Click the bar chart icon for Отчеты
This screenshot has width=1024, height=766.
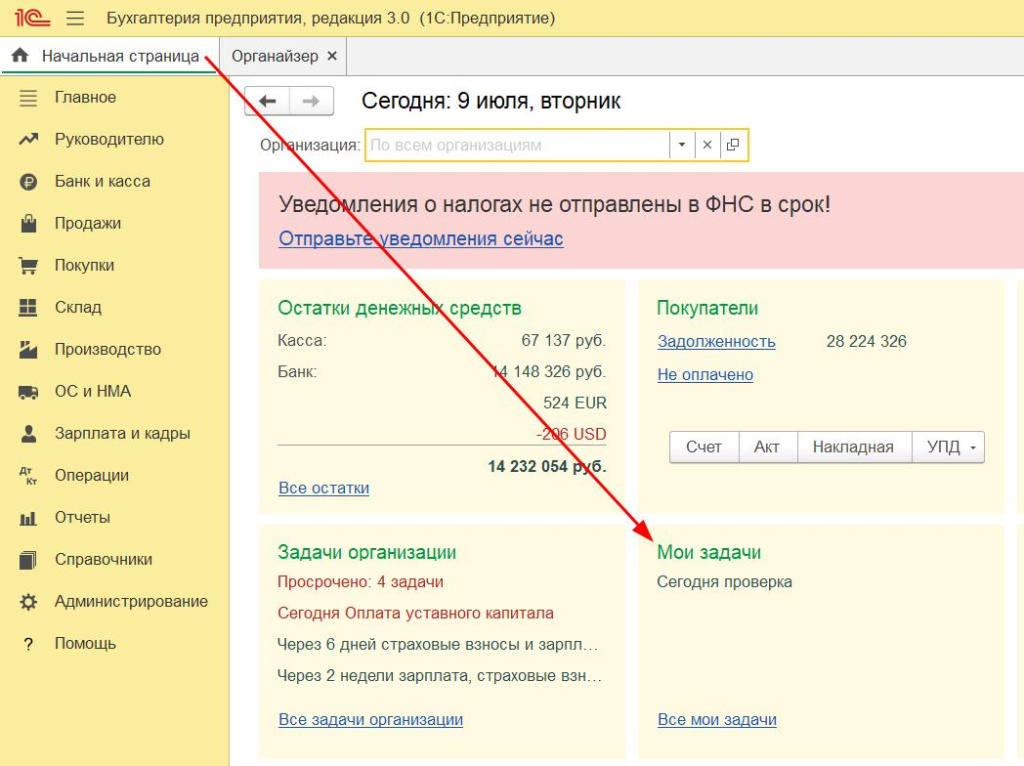coord(29,518)
